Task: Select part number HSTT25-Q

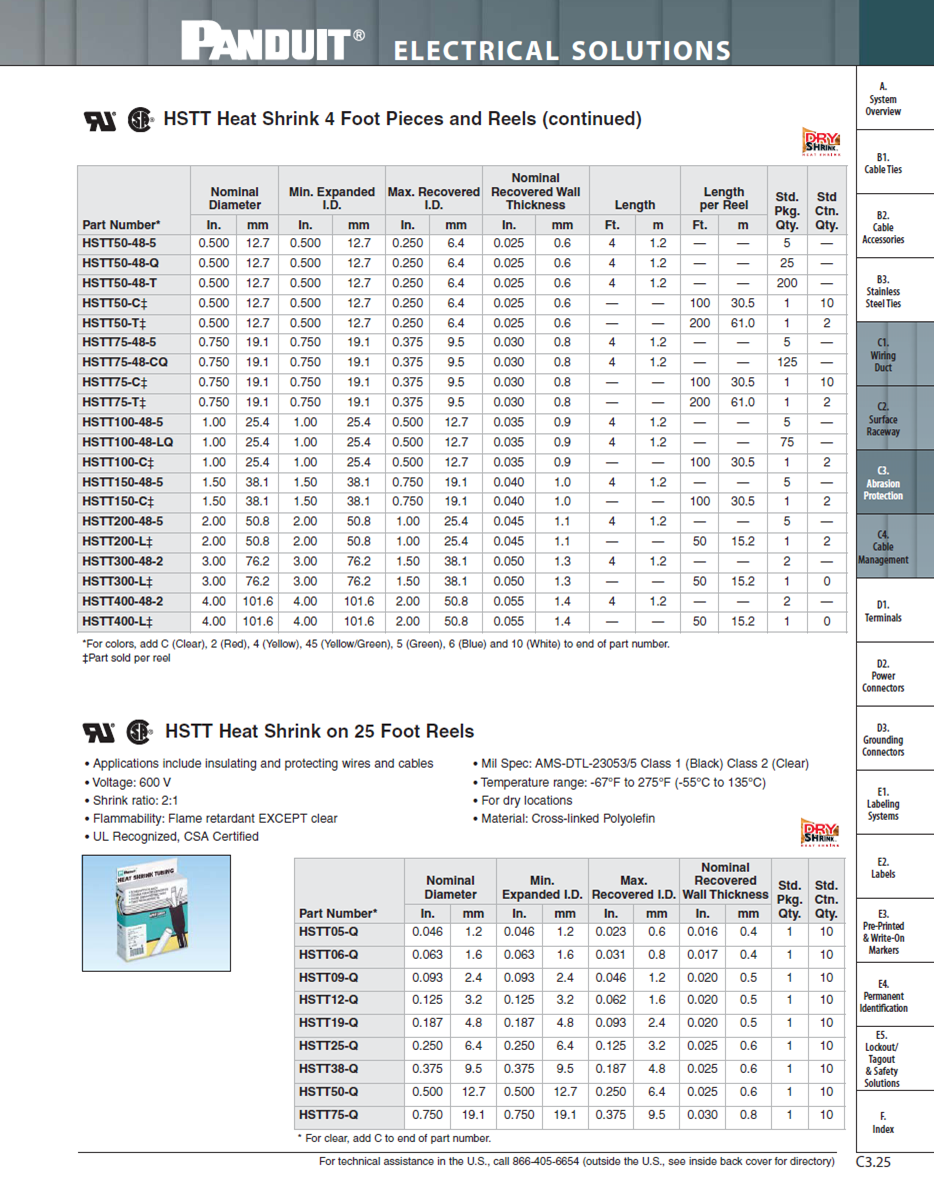Action: point(329,1046)
